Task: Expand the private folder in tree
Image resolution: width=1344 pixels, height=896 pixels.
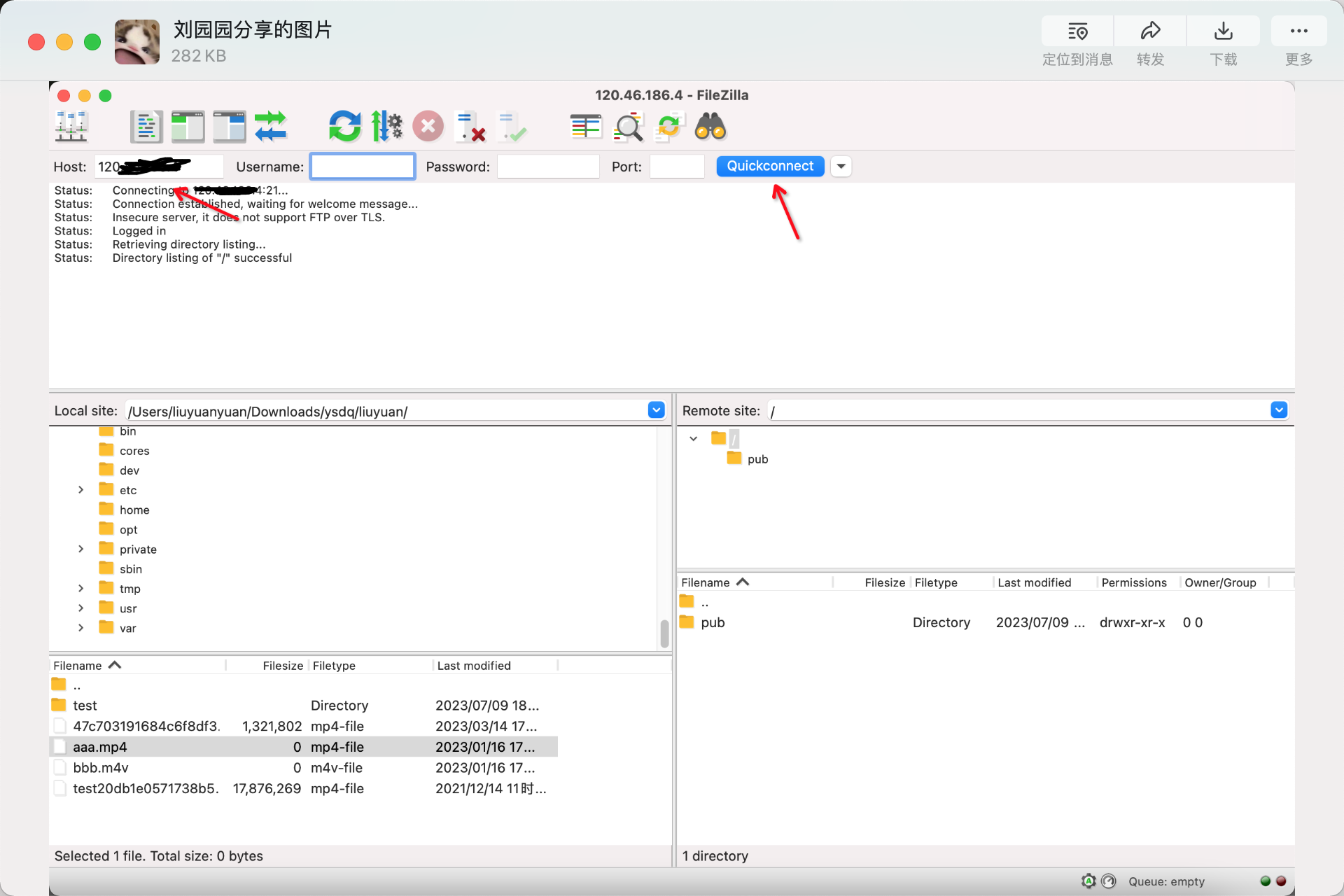Action: click(81, 549)
